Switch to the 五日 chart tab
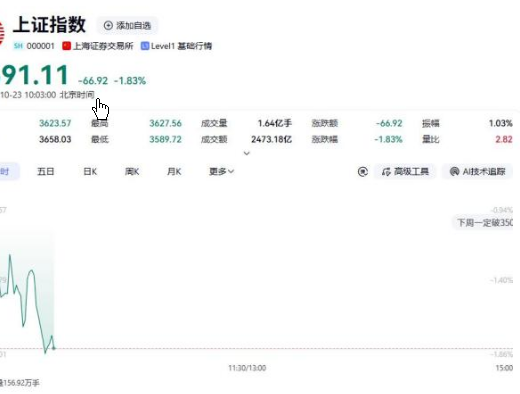This screenshot has width=520, height=394. pyautogui.click(x=46, y=172)
